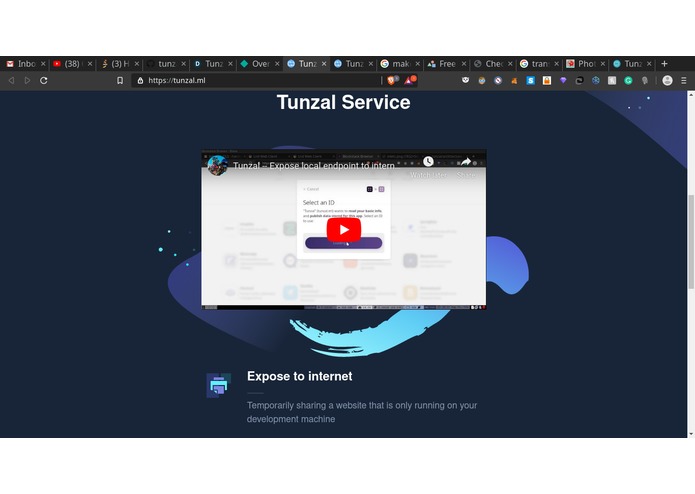Open the orange fox MetaMask extension
This screenshot has height=494, width=695.
[514, 80]
